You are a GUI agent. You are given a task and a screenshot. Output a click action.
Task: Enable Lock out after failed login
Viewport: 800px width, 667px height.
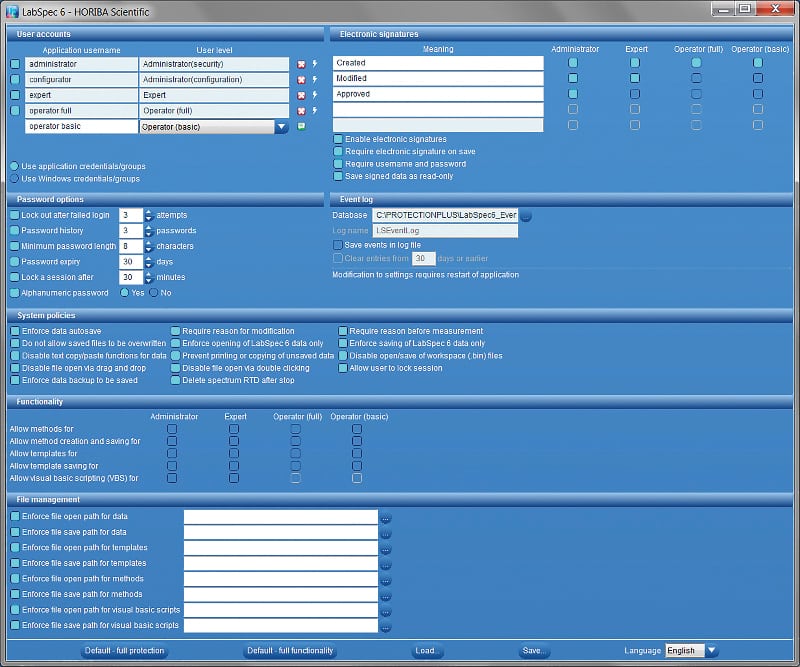(15, 215)
